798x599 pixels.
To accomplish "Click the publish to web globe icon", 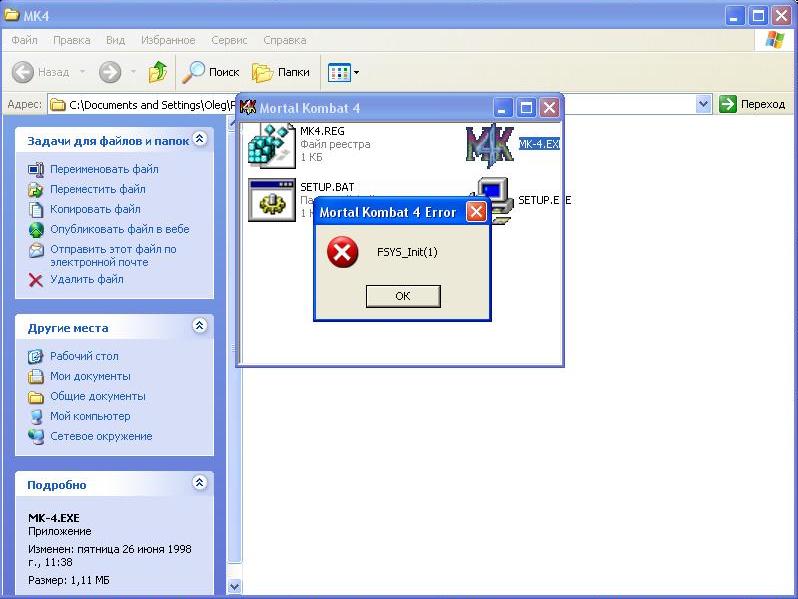I will pyautogui.click(x=36, y=230).
